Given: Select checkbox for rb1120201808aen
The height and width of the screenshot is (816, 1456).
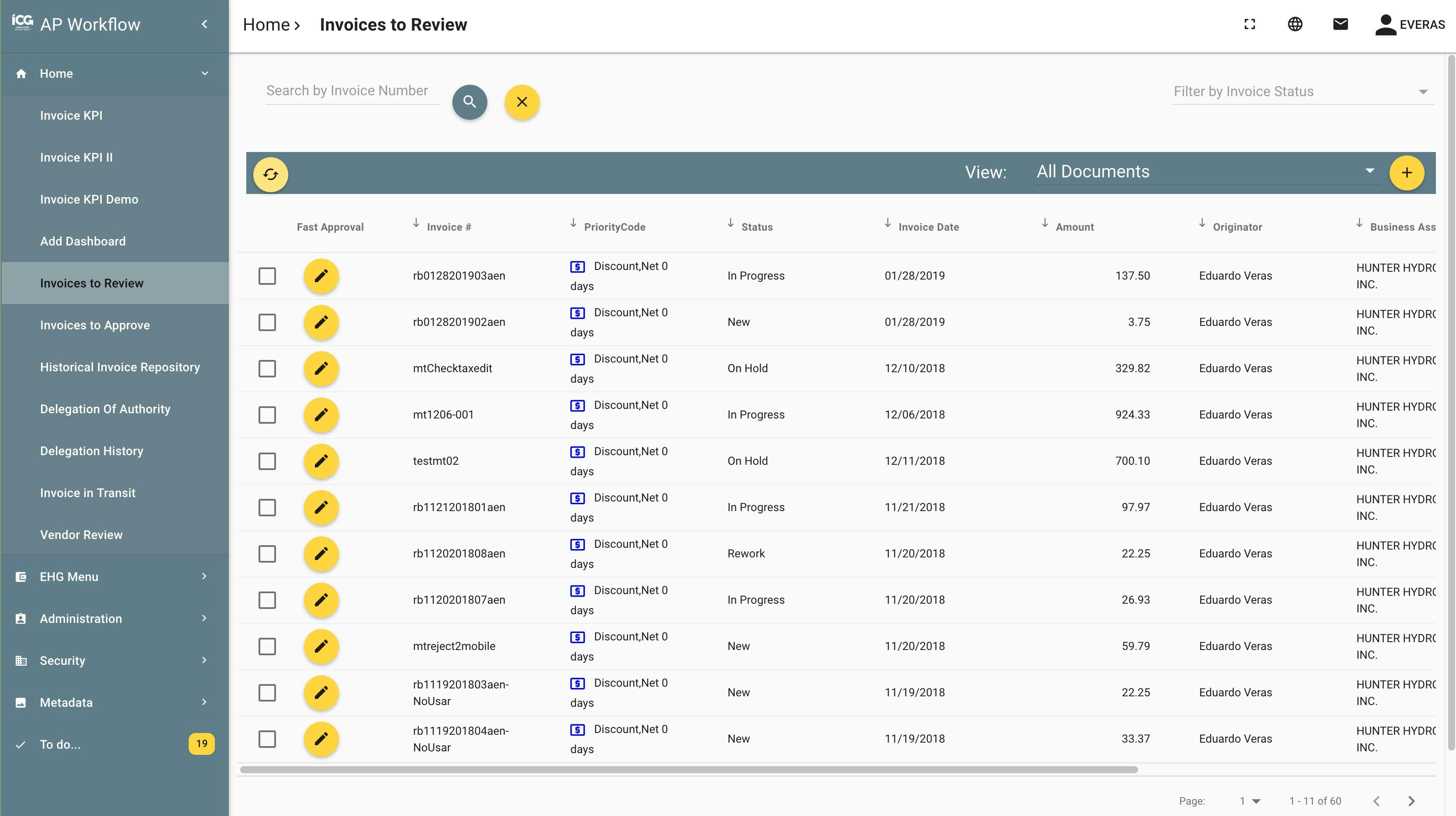Looking at the screenshot, I should click(x=267, y=553).
